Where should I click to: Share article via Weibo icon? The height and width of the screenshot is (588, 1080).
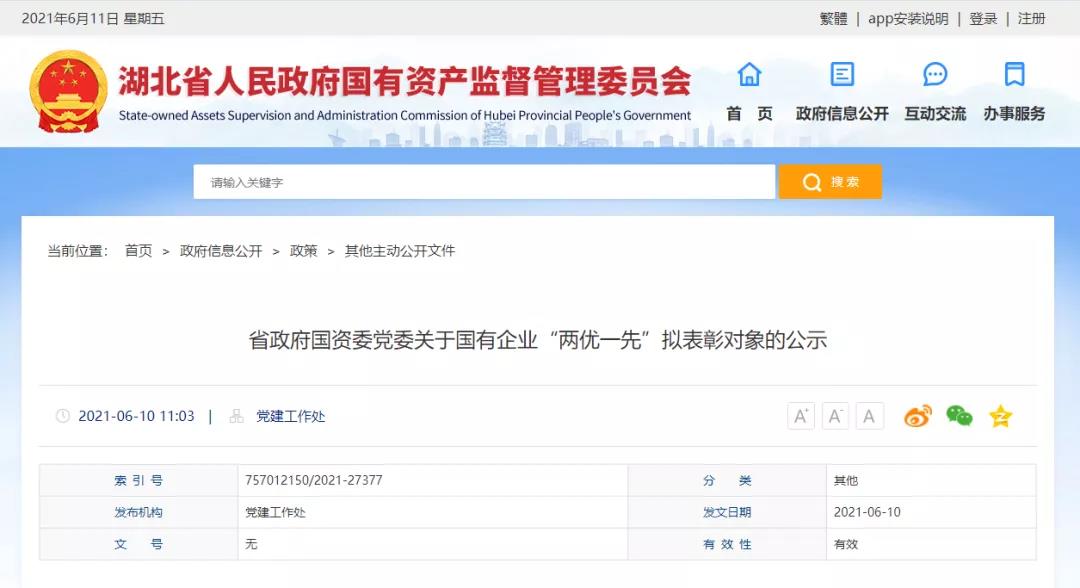[x=917, y=416]
